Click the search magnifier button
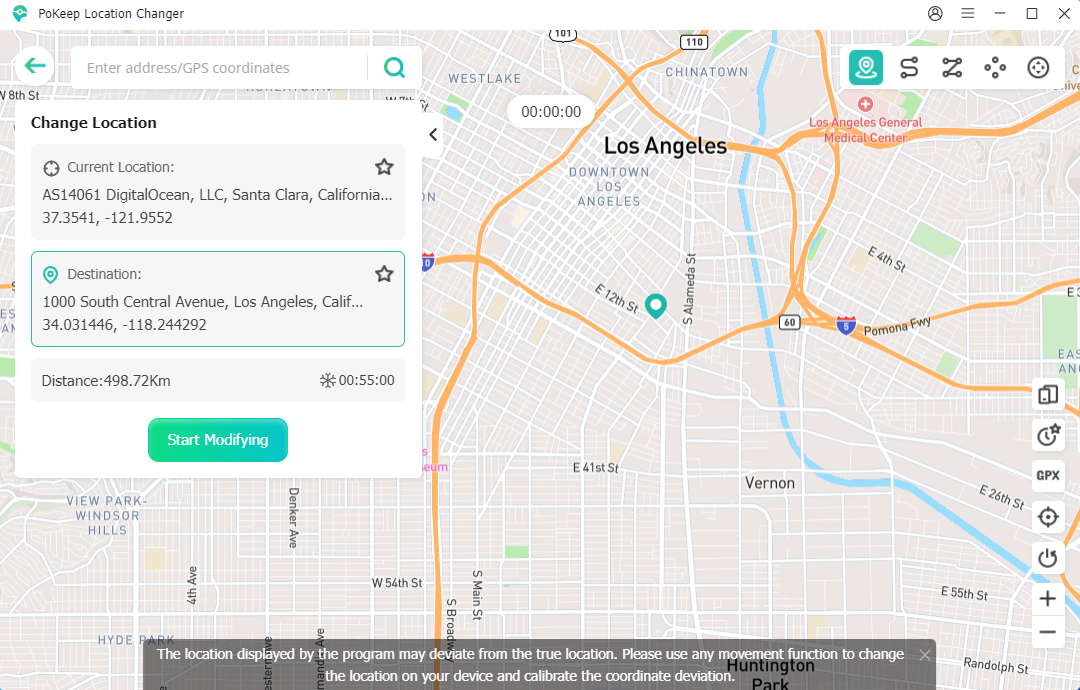This screenshot has height=690, width=1080. tap(395, 68)
